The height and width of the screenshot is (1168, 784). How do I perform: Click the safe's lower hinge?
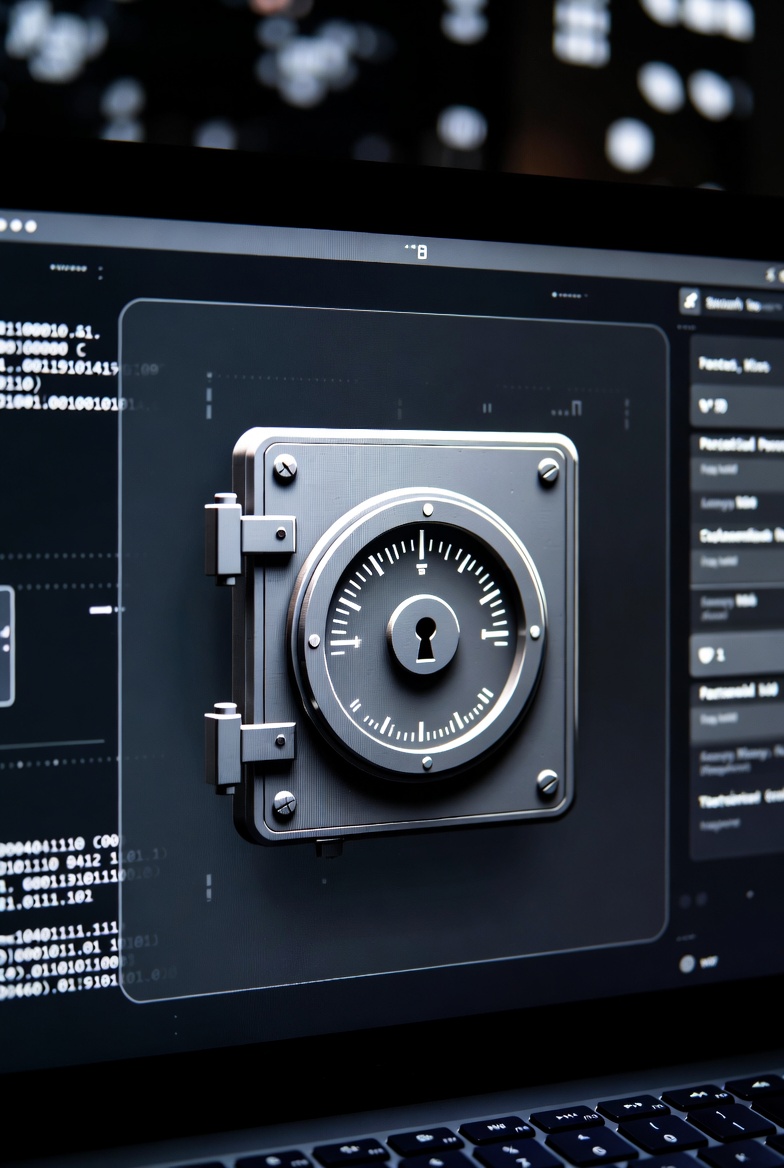click(x=248, y=743)
